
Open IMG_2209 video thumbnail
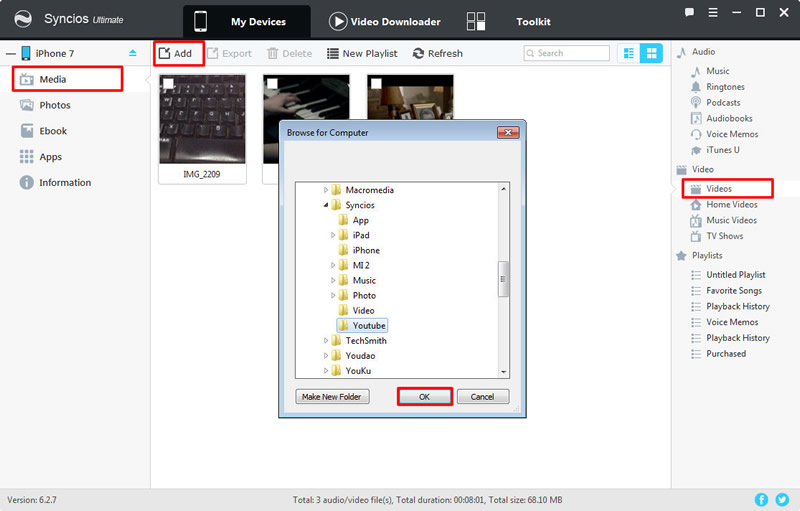click(202, 119)
